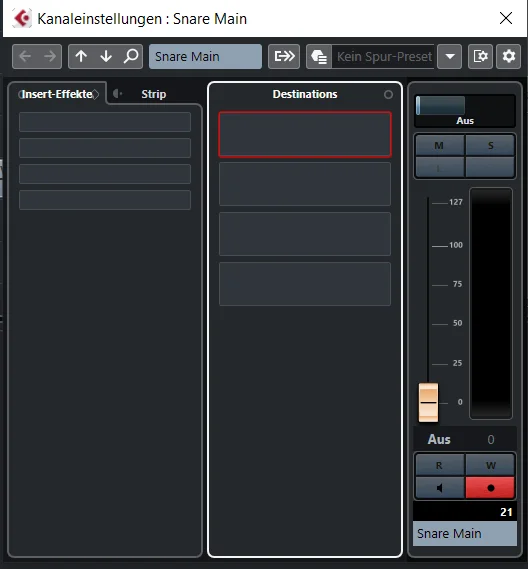
Task: Select previous channel using up arrow
Action: (81, 56)
